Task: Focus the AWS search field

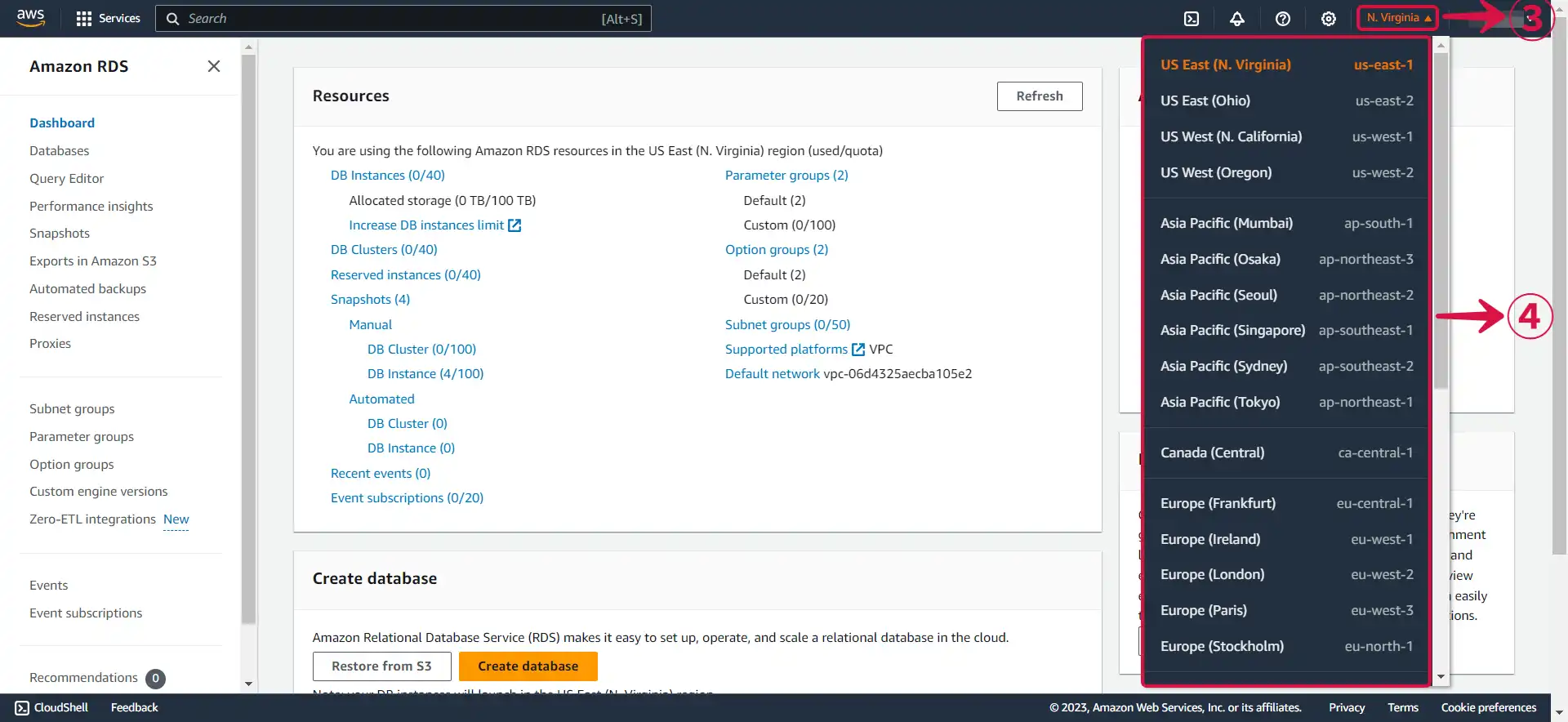Action: pyautogui.click(x=403, y=19)
